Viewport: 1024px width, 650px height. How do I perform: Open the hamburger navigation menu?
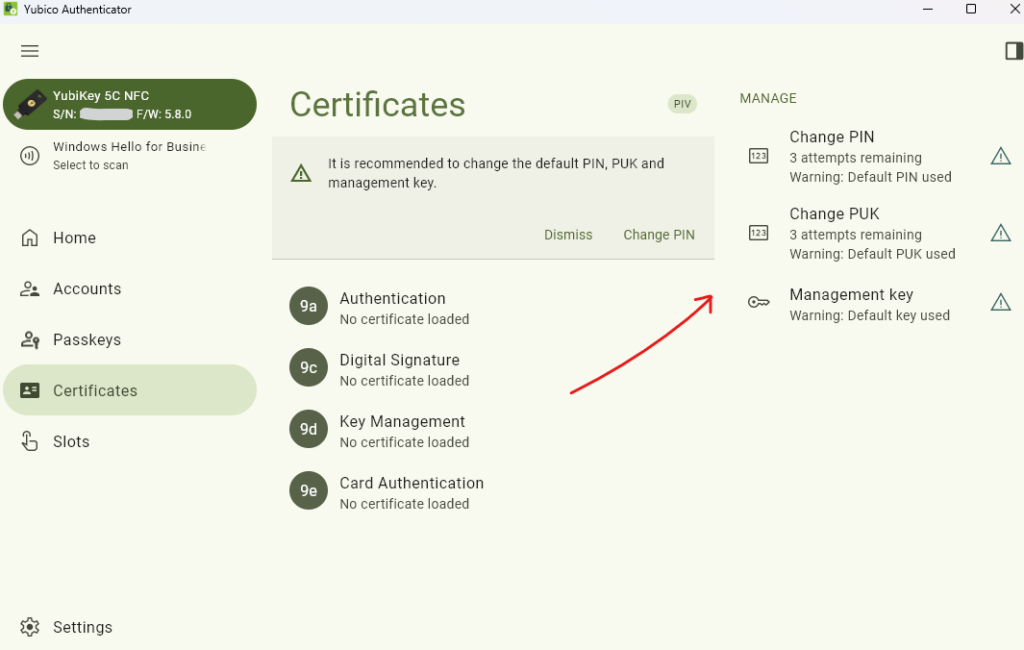pos(29,51)
